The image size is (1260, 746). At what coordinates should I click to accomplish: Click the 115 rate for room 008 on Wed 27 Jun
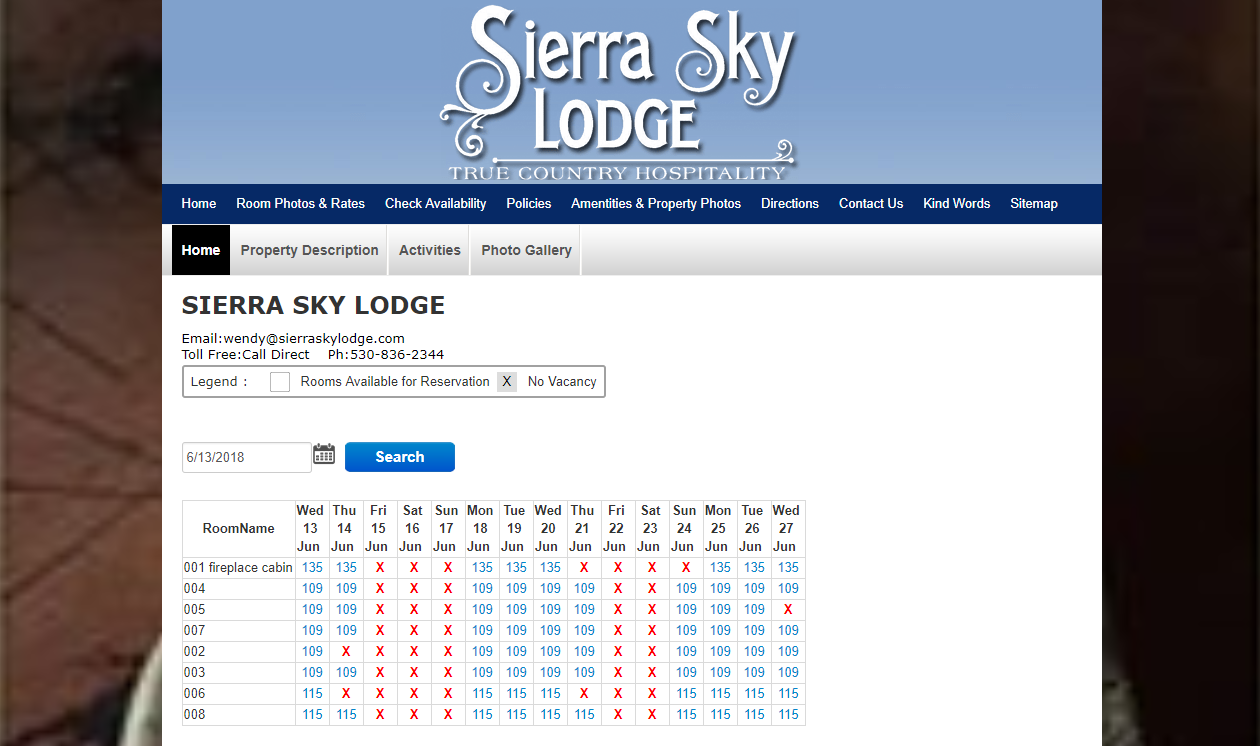788,715
